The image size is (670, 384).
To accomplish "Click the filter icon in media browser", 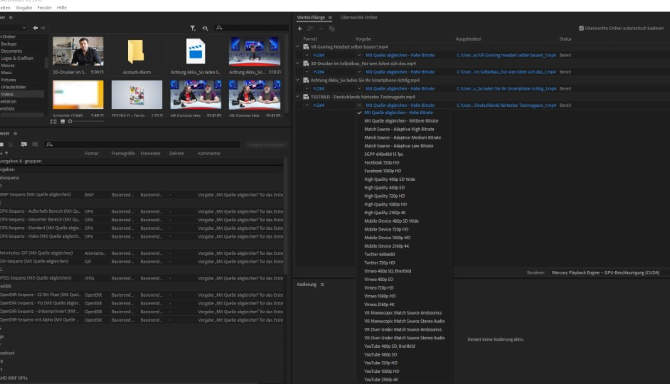I will [x=193, y=28].
